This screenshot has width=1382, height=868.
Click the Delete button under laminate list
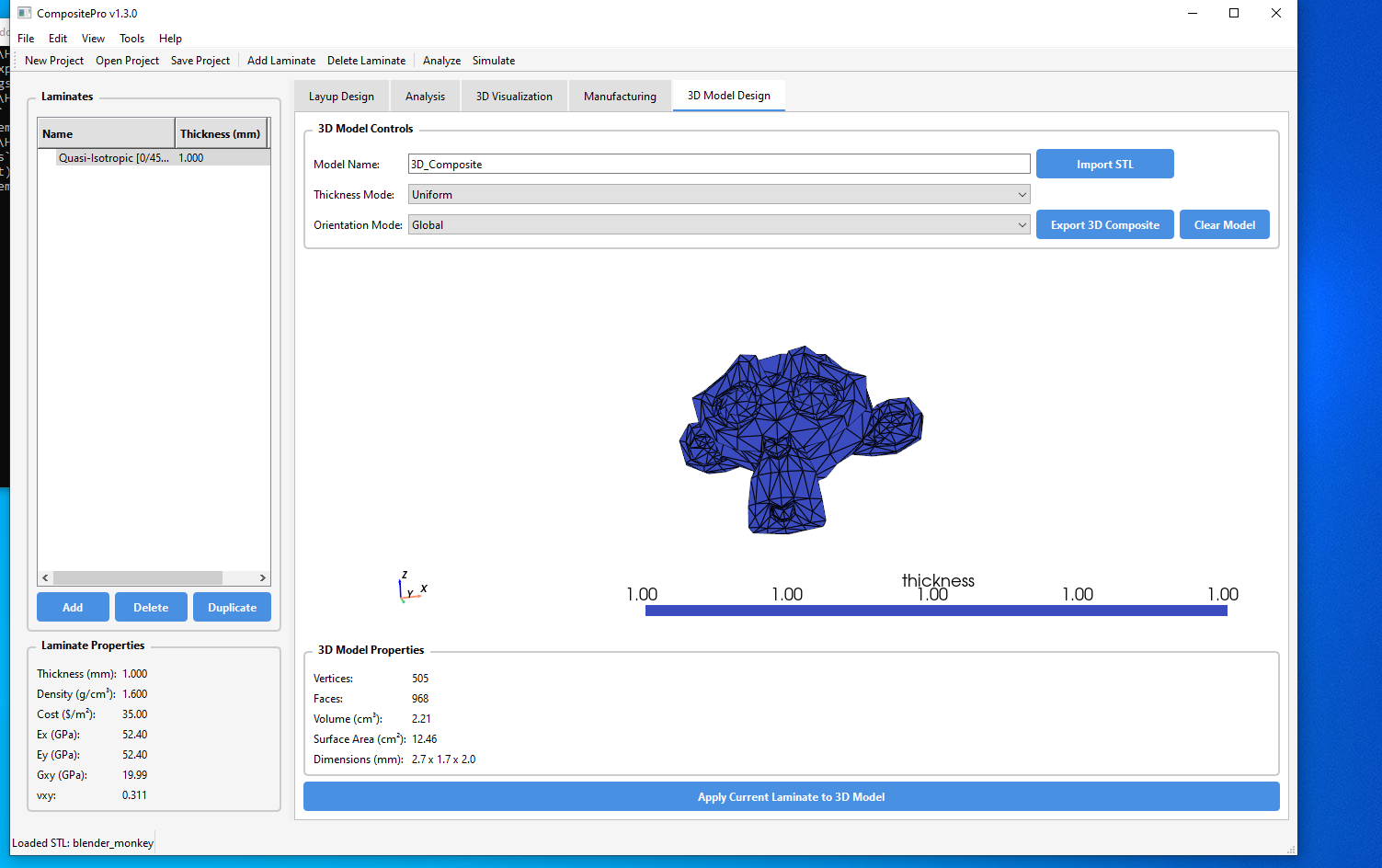[151, 607]
